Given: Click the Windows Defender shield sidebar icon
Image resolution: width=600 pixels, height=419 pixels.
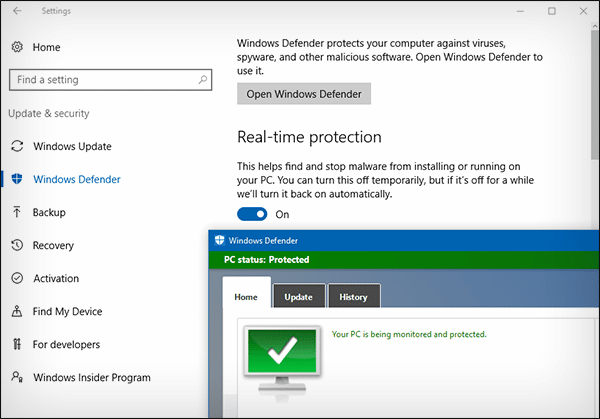Looking at the screenshot, I should 16,180.
